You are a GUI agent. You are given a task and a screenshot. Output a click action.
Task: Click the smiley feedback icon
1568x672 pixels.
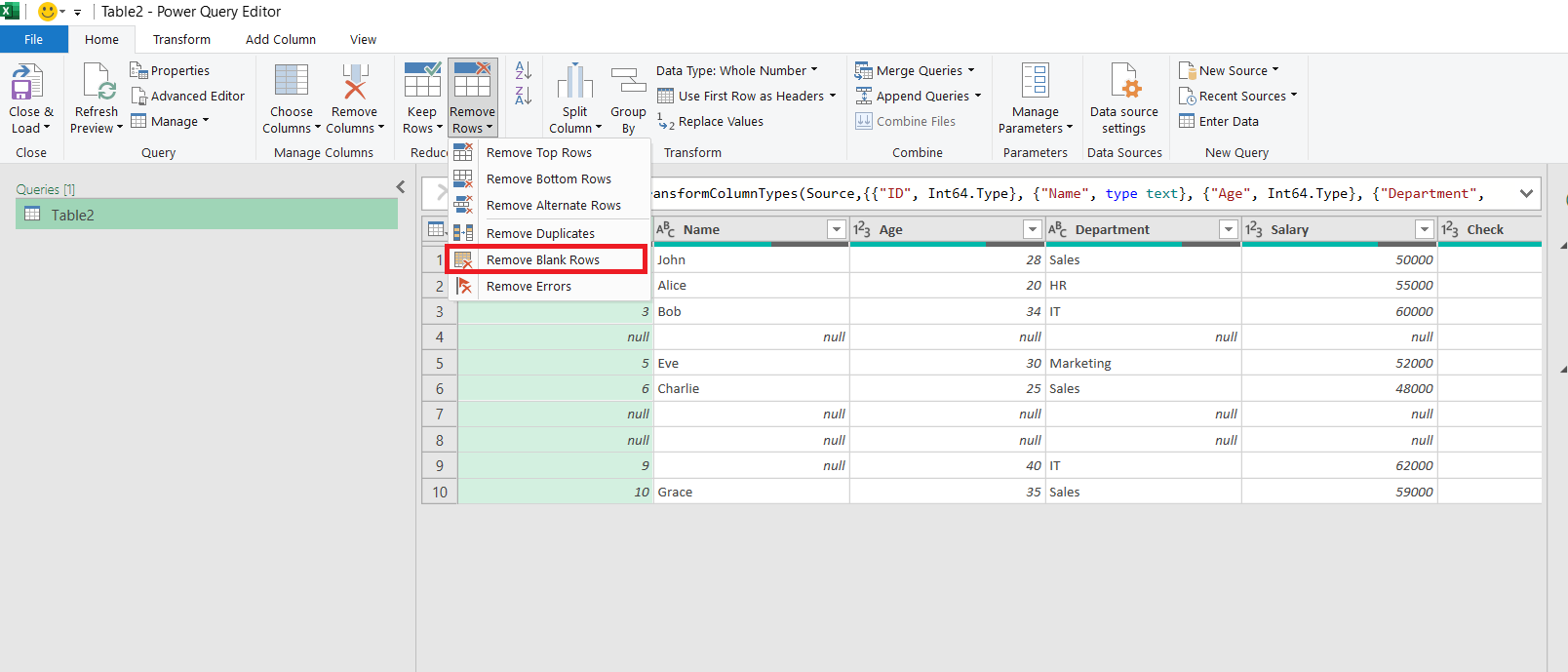pos(47,12)
